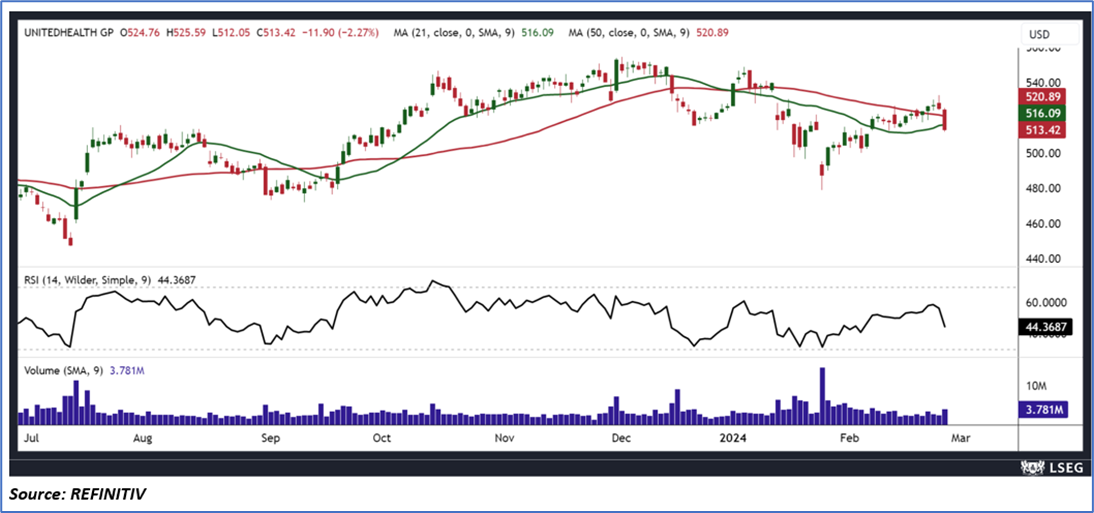Click the Jul label on time axis
Screen dimensions: 1094x513
pos(30,438)
